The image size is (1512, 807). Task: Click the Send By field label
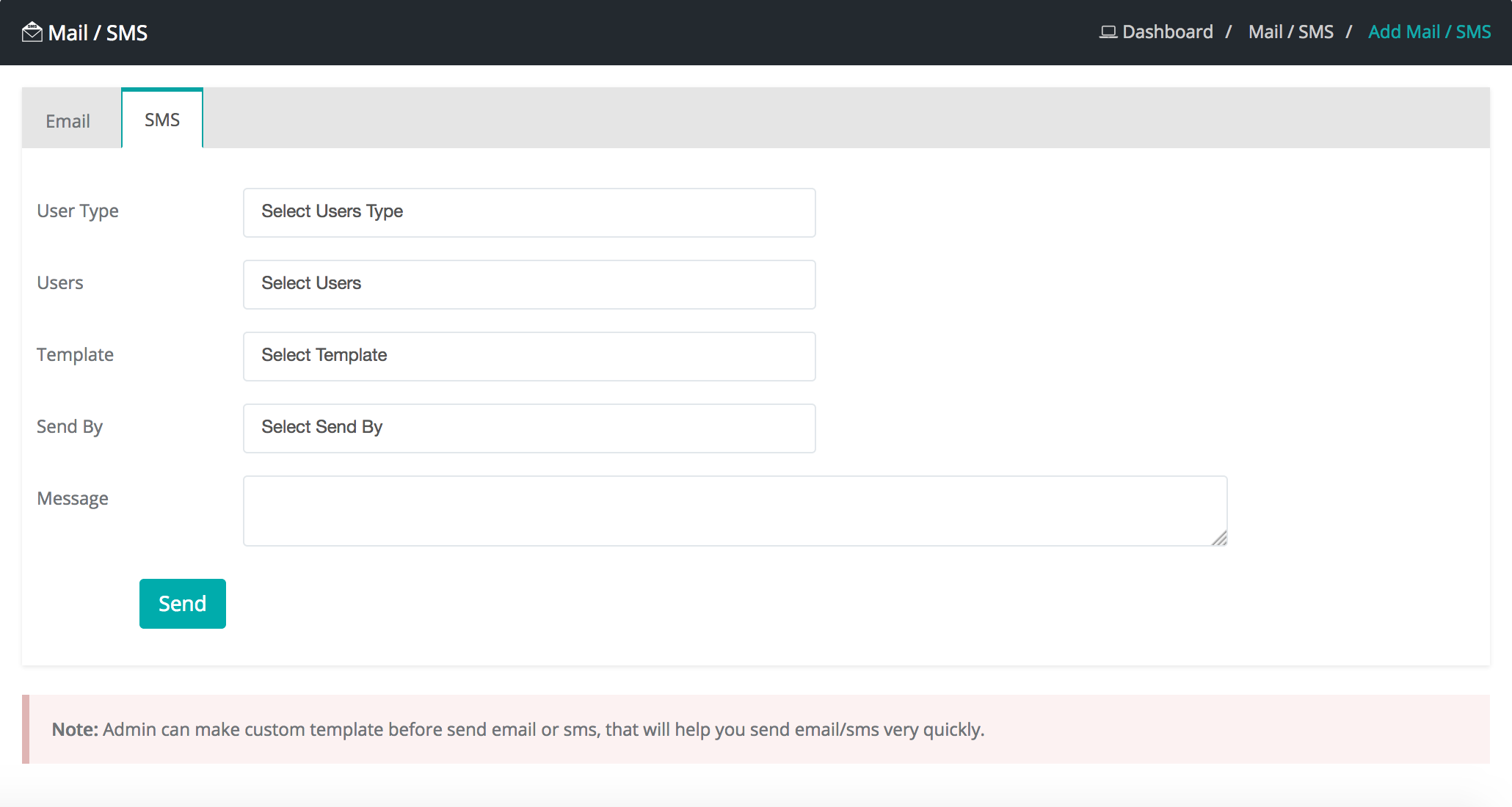pyautogui.click(x=70, y=427)
